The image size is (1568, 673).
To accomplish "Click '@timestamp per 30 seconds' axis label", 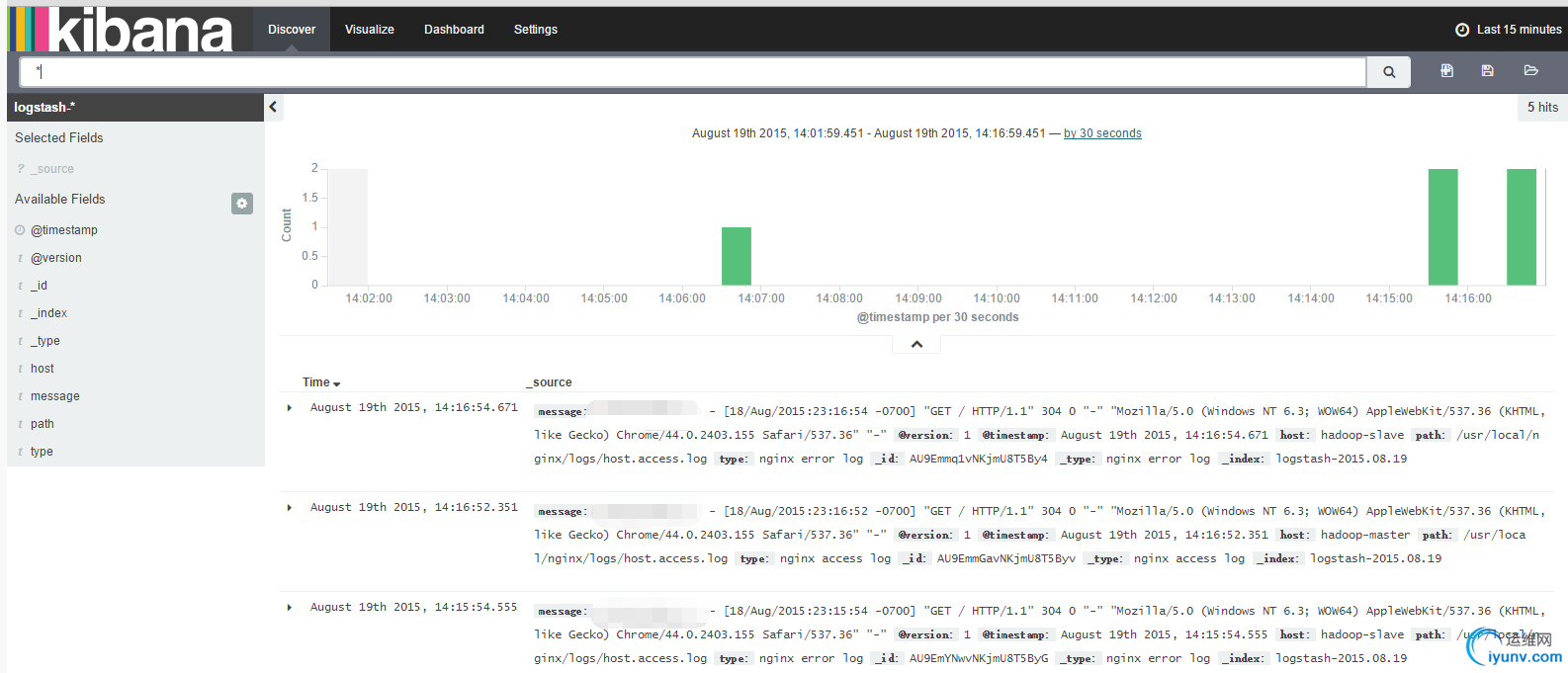I will [937, 317].
